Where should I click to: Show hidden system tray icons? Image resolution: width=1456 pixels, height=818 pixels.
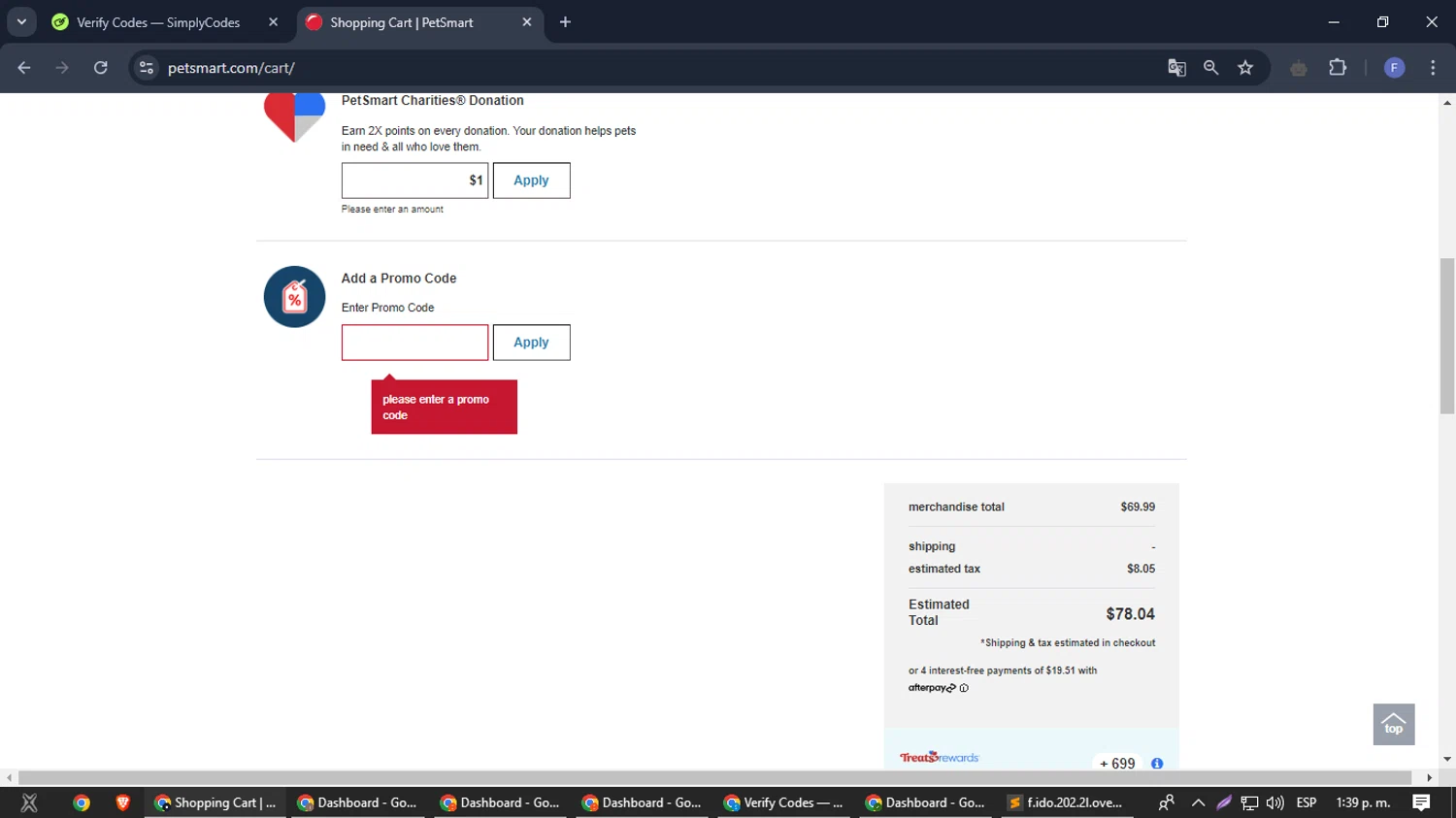click(1198, 802)
